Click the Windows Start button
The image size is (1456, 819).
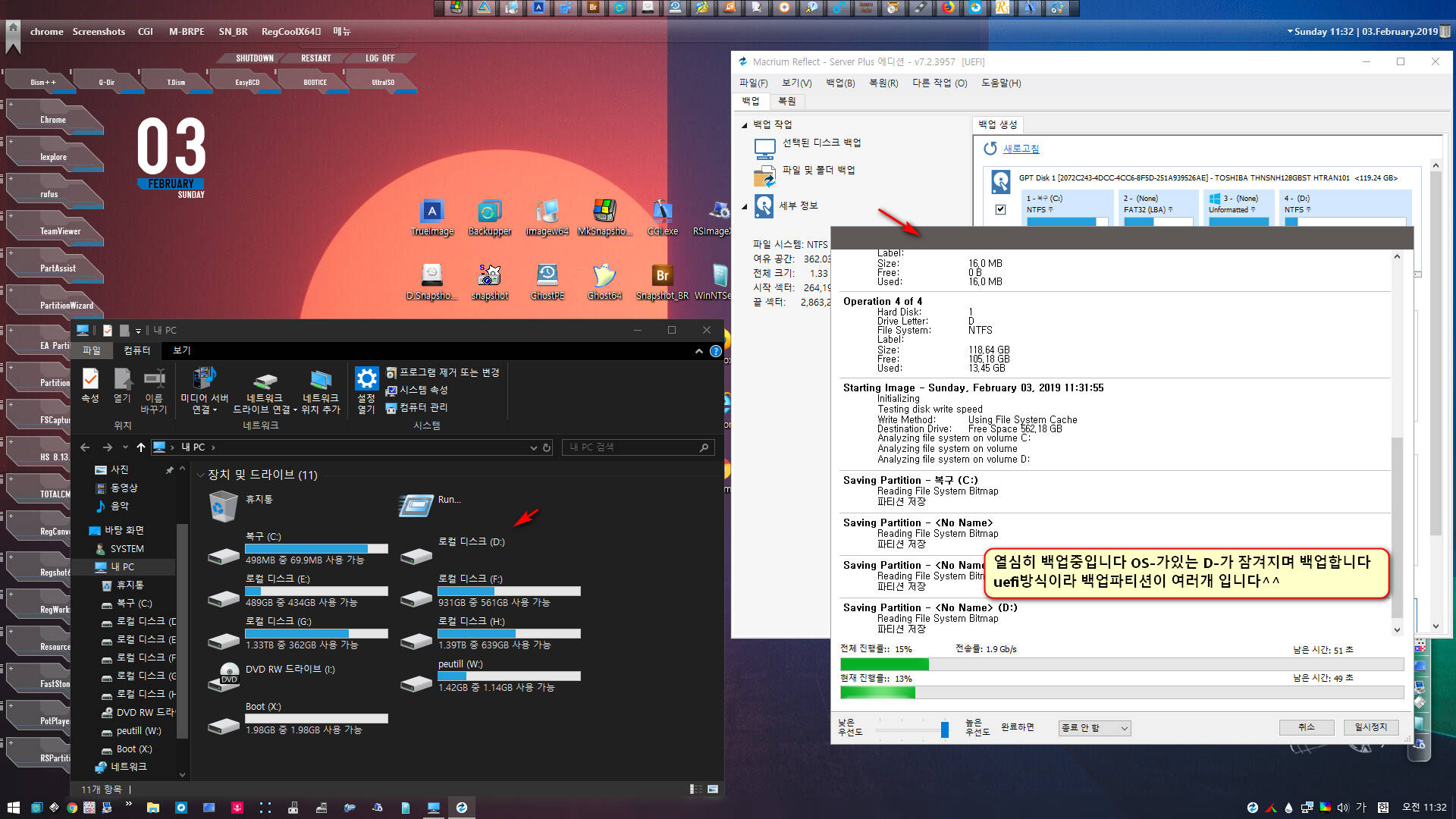pos(13,808)
